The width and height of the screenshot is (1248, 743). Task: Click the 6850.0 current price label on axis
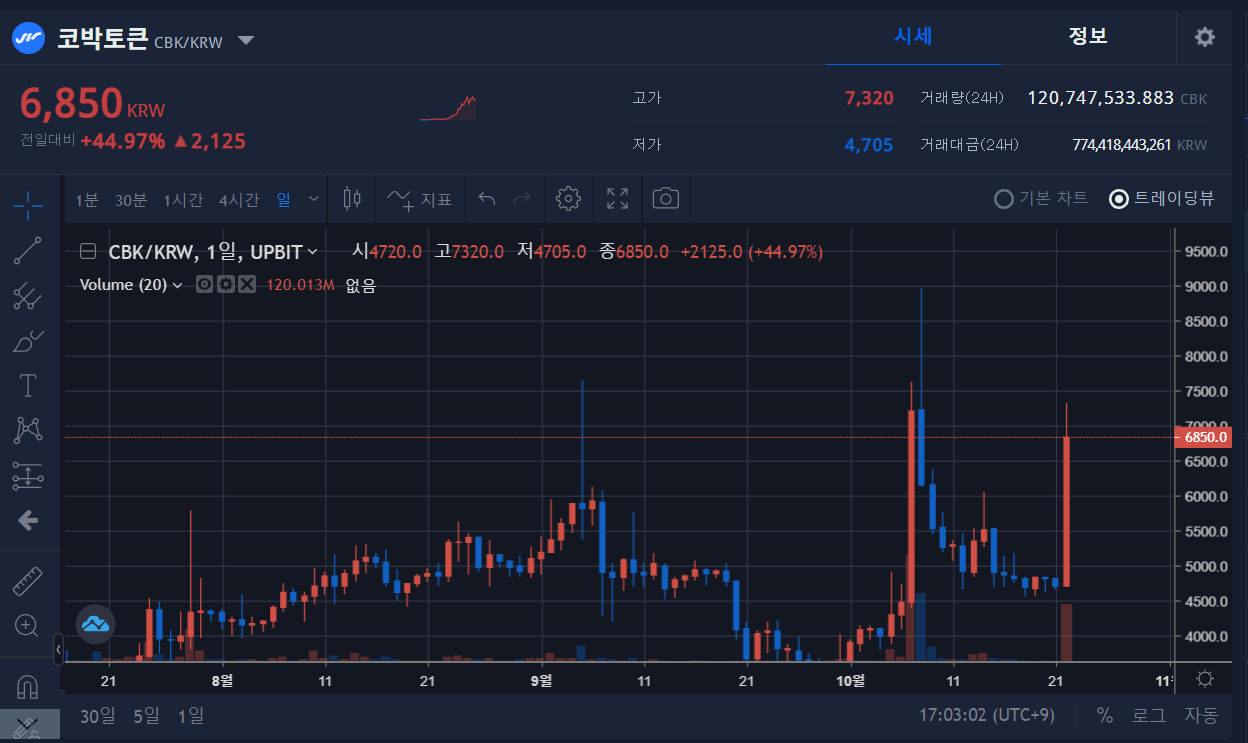click(1205, 437)
